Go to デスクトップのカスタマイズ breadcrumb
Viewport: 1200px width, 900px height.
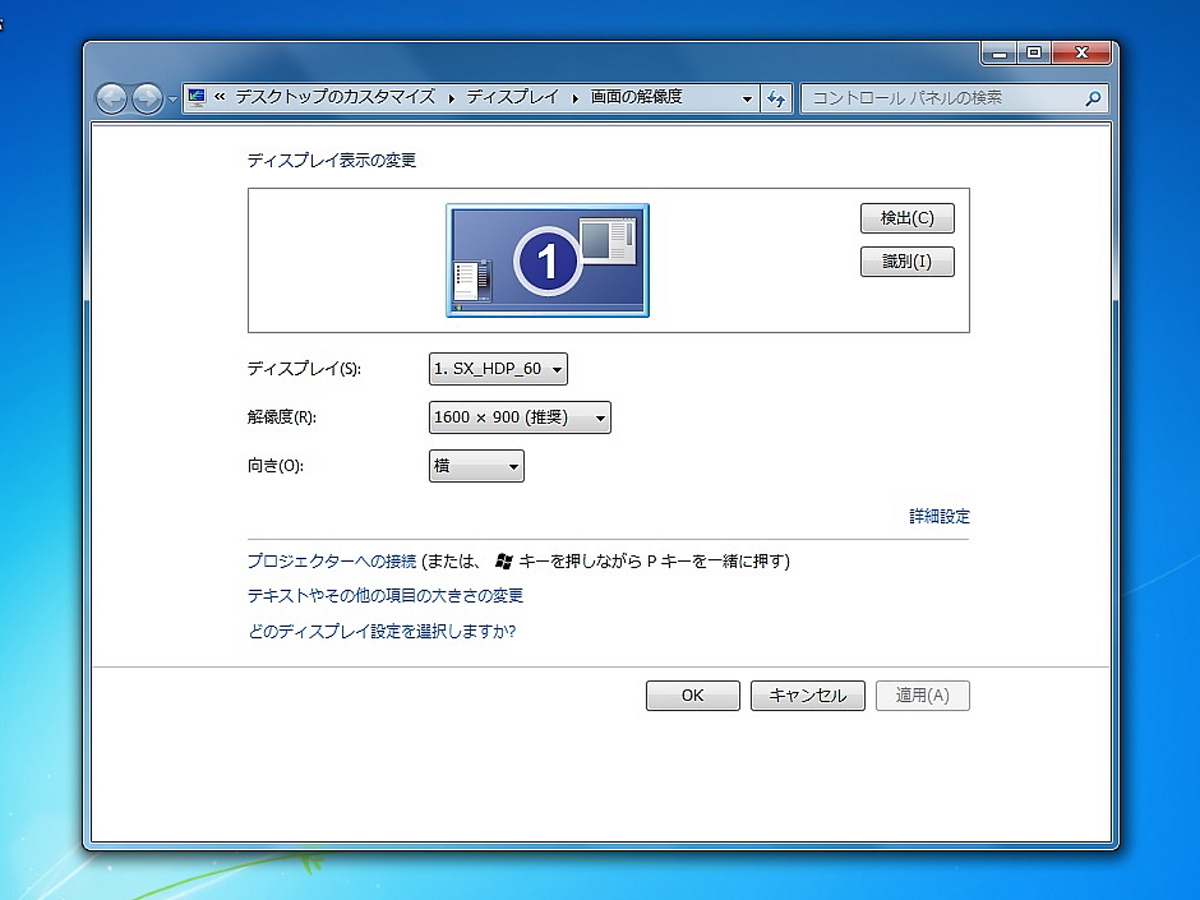click(335, 97)
